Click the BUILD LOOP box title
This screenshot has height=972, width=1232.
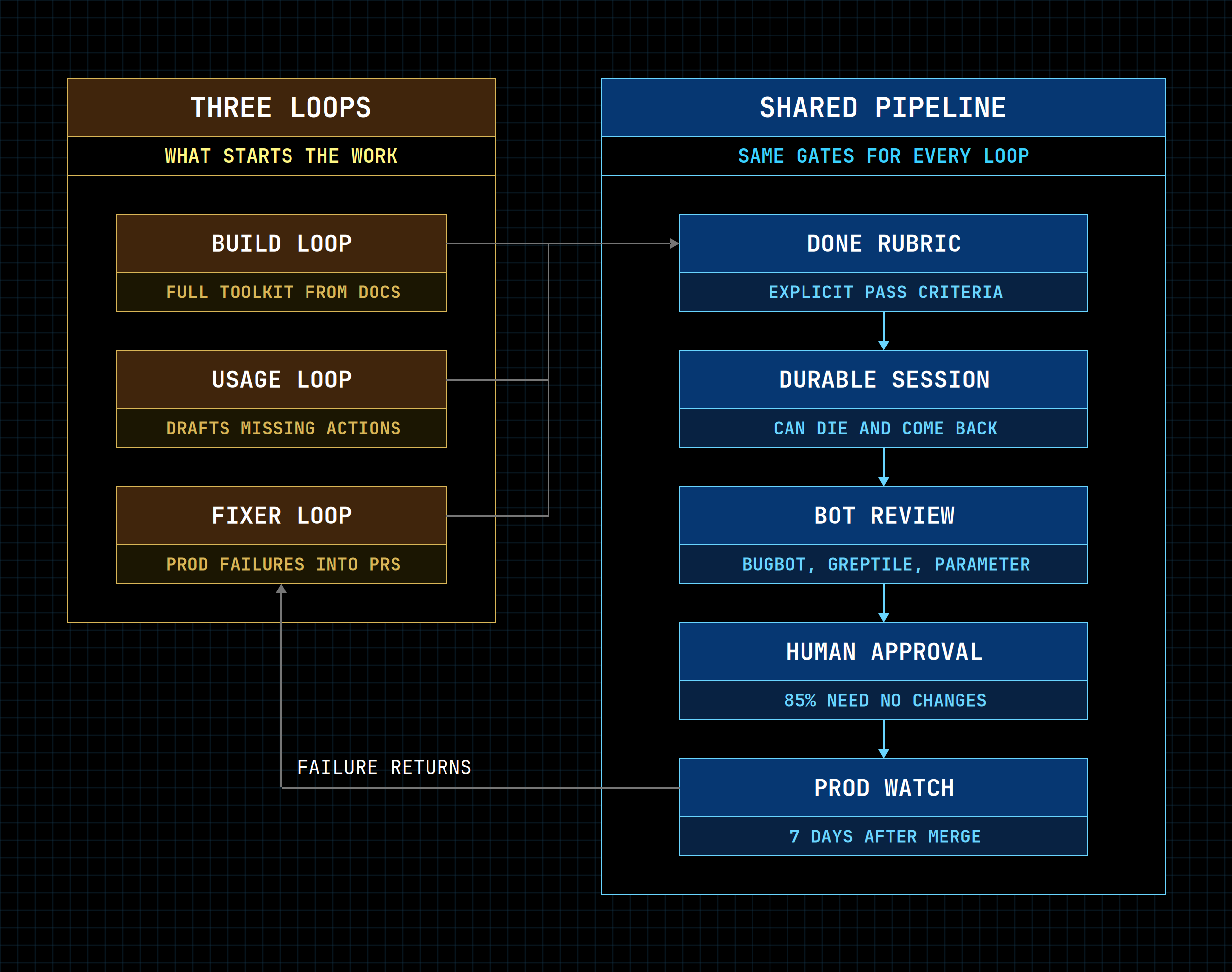click(x=282, y=243)
